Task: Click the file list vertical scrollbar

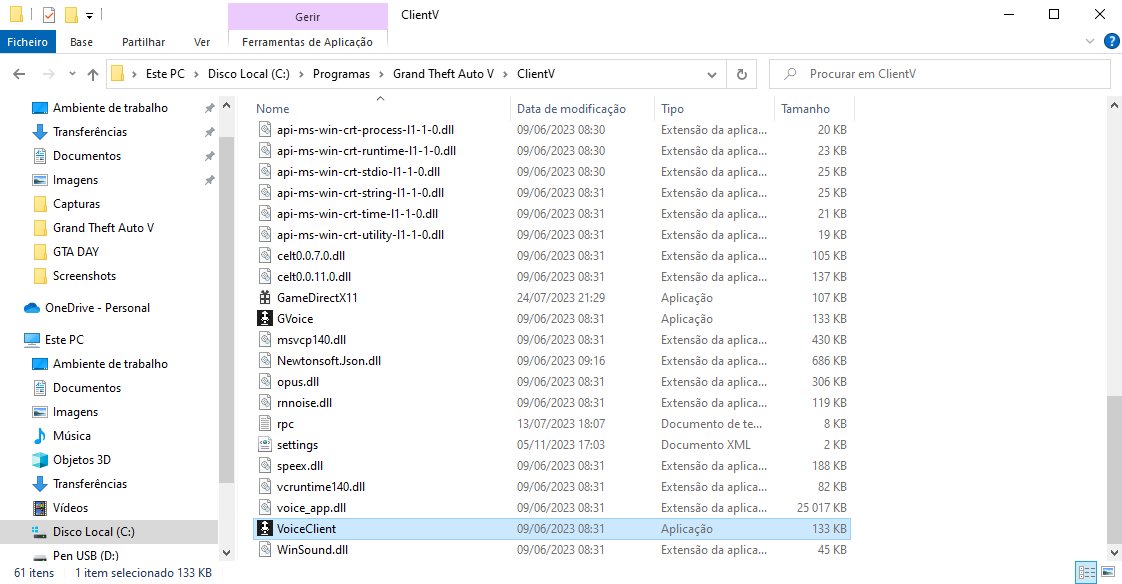Action: pos(1113,300)
